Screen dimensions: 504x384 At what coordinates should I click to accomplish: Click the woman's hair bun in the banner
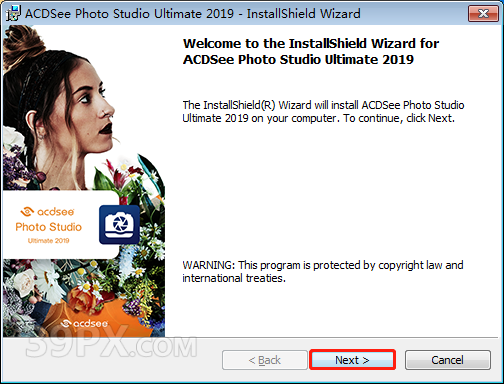coord(25,43)
